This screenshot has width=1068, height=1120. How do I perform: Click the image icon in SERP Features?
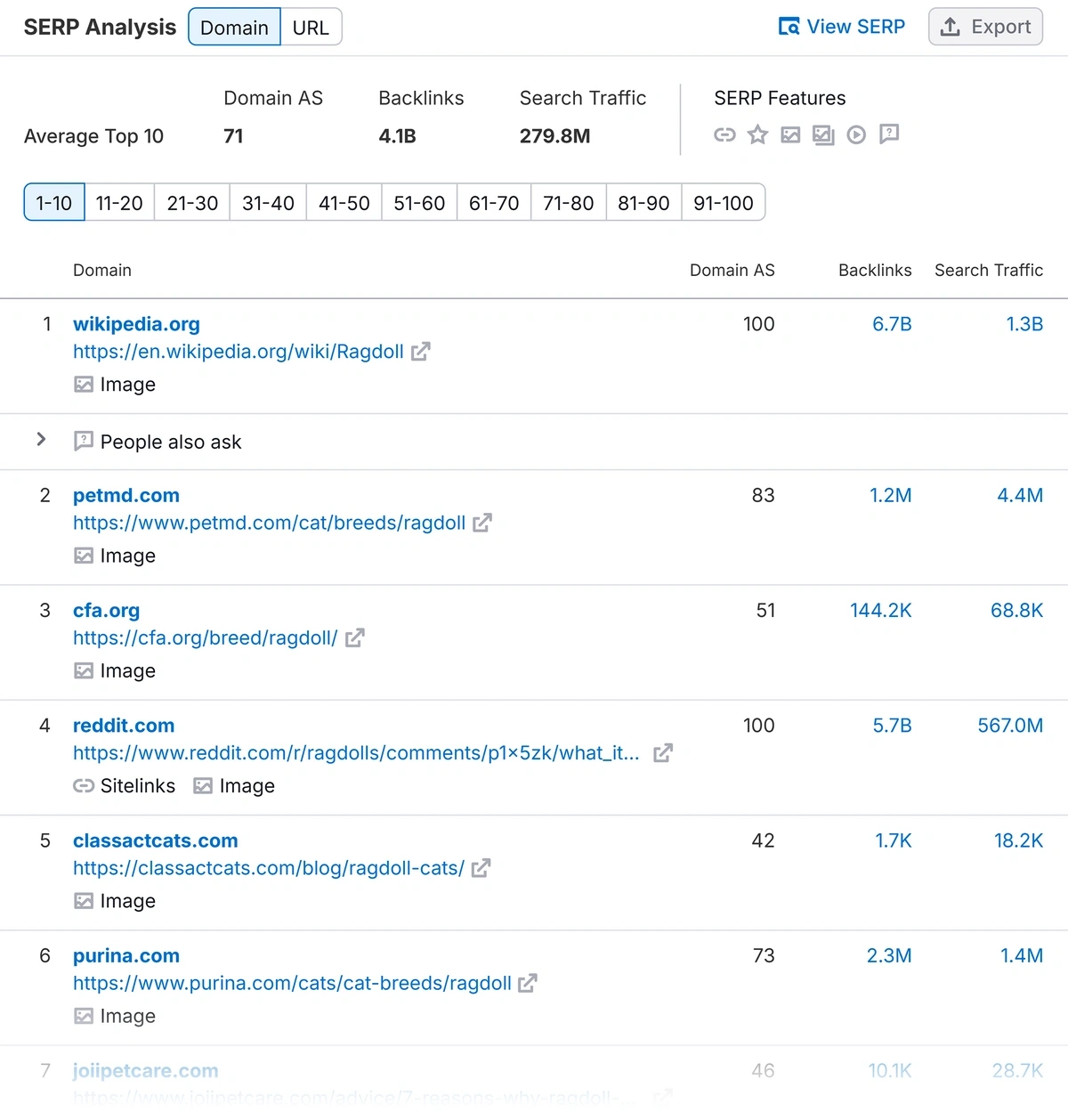(x=790, y=134)
